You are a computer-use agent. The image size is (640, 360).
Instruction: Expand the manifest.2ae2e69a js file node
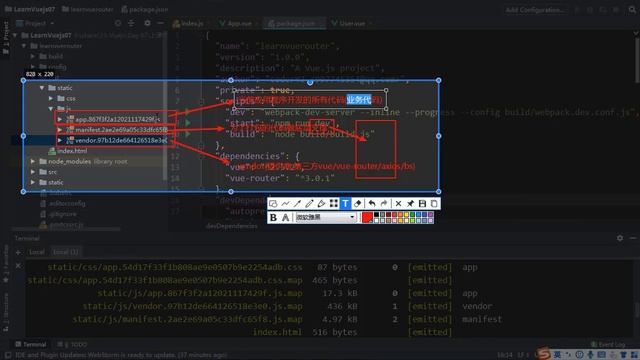tap(60, 130)
